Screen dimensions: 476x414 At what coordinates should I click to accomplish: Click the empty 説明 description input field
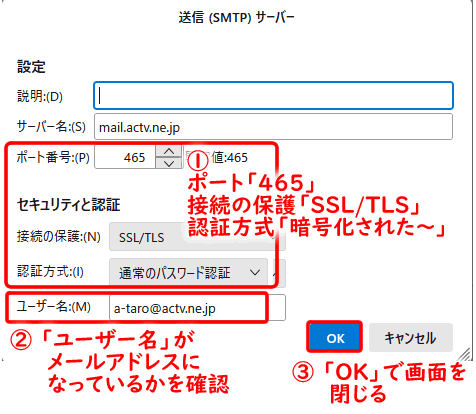tap(273, 96)
